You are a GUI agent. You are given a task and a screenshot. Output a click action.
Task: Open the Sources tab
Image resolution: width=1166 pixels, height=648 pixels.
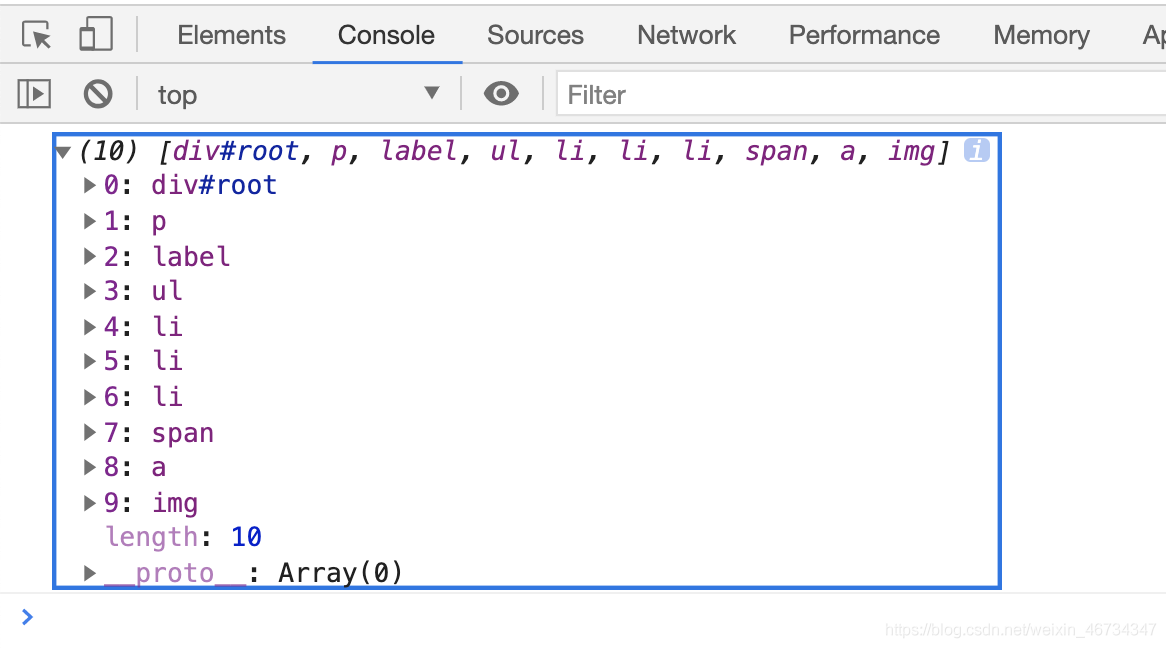pyautogui.click(x=535, y=35)
